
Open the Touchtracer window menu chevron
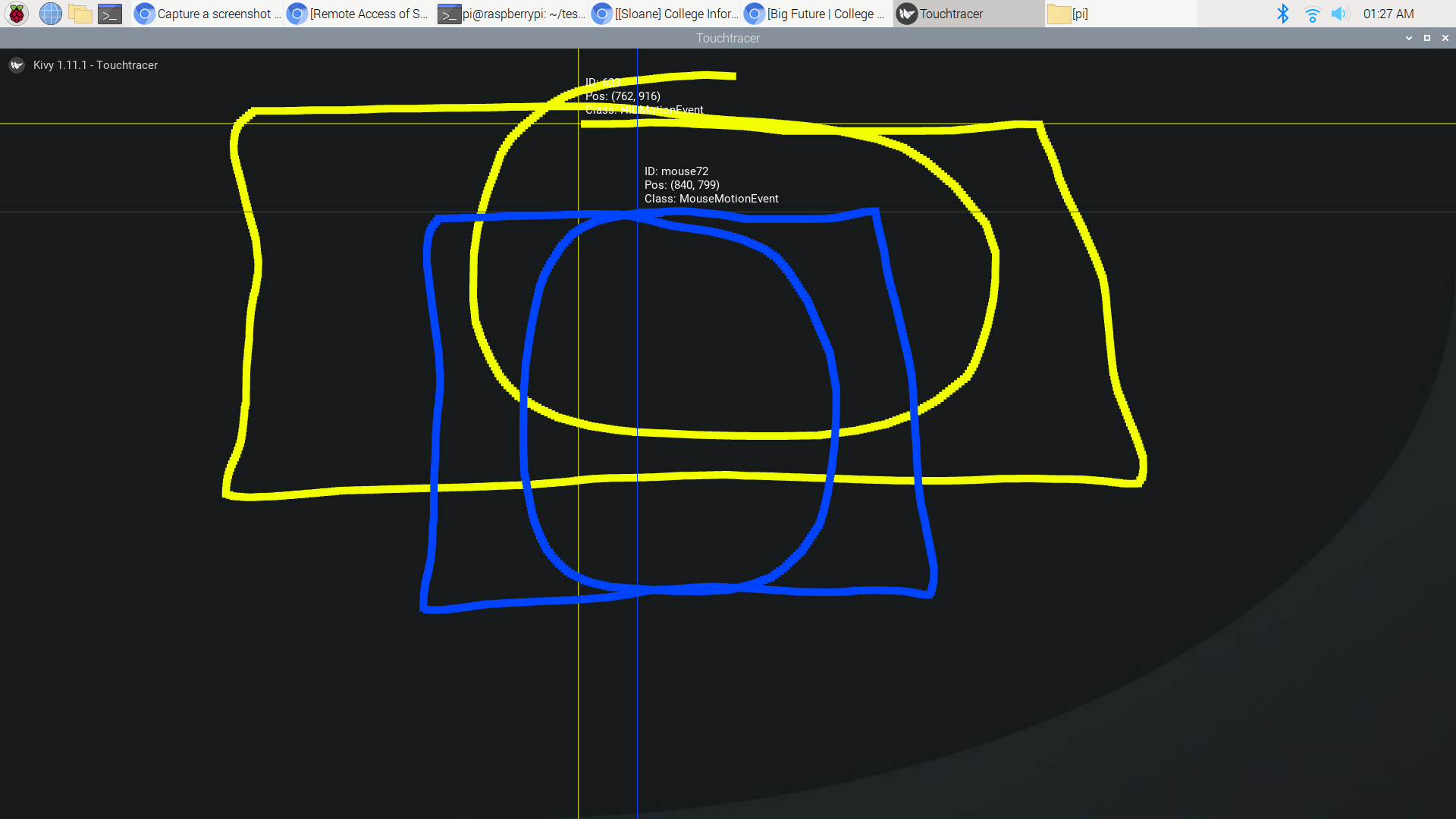pos(1408,38)
